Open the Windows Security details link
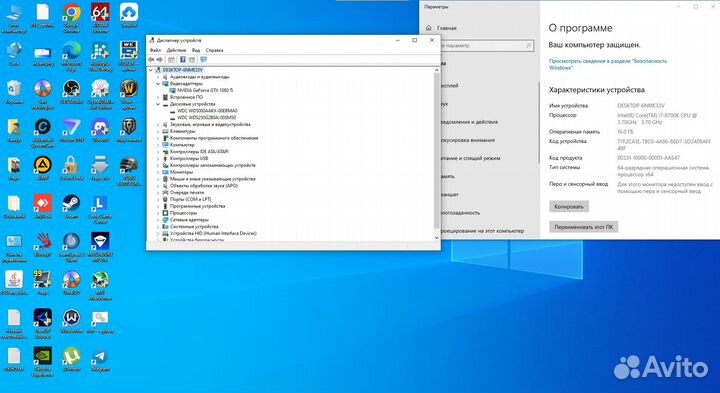This screenshot has height=393, width=720. 608,64
